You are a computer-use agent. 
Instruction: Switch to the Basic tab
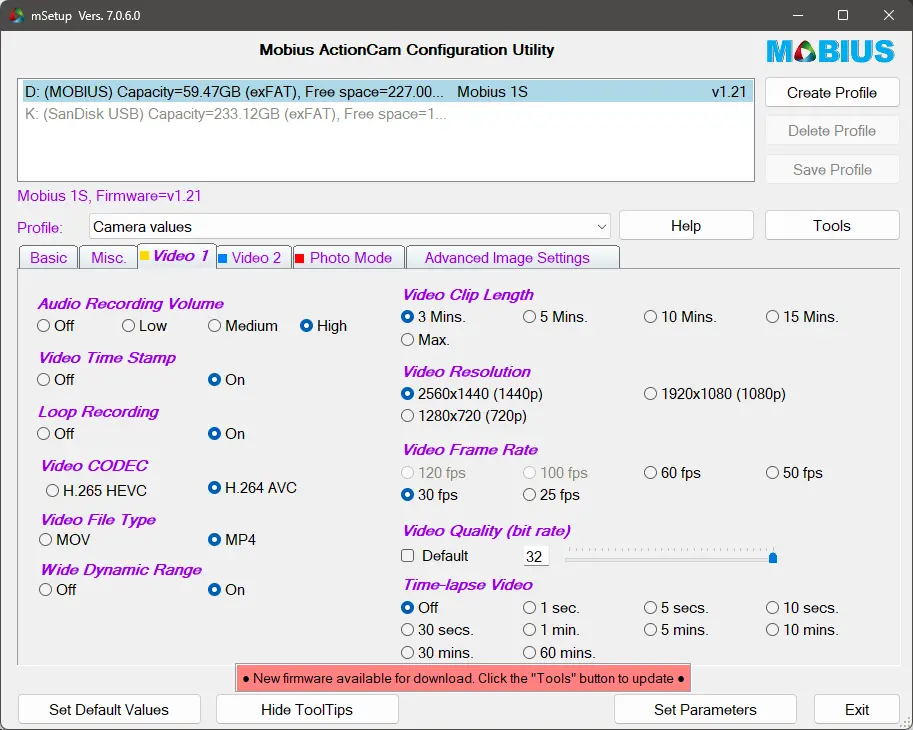pyautogui.click(x=48, y=258)
